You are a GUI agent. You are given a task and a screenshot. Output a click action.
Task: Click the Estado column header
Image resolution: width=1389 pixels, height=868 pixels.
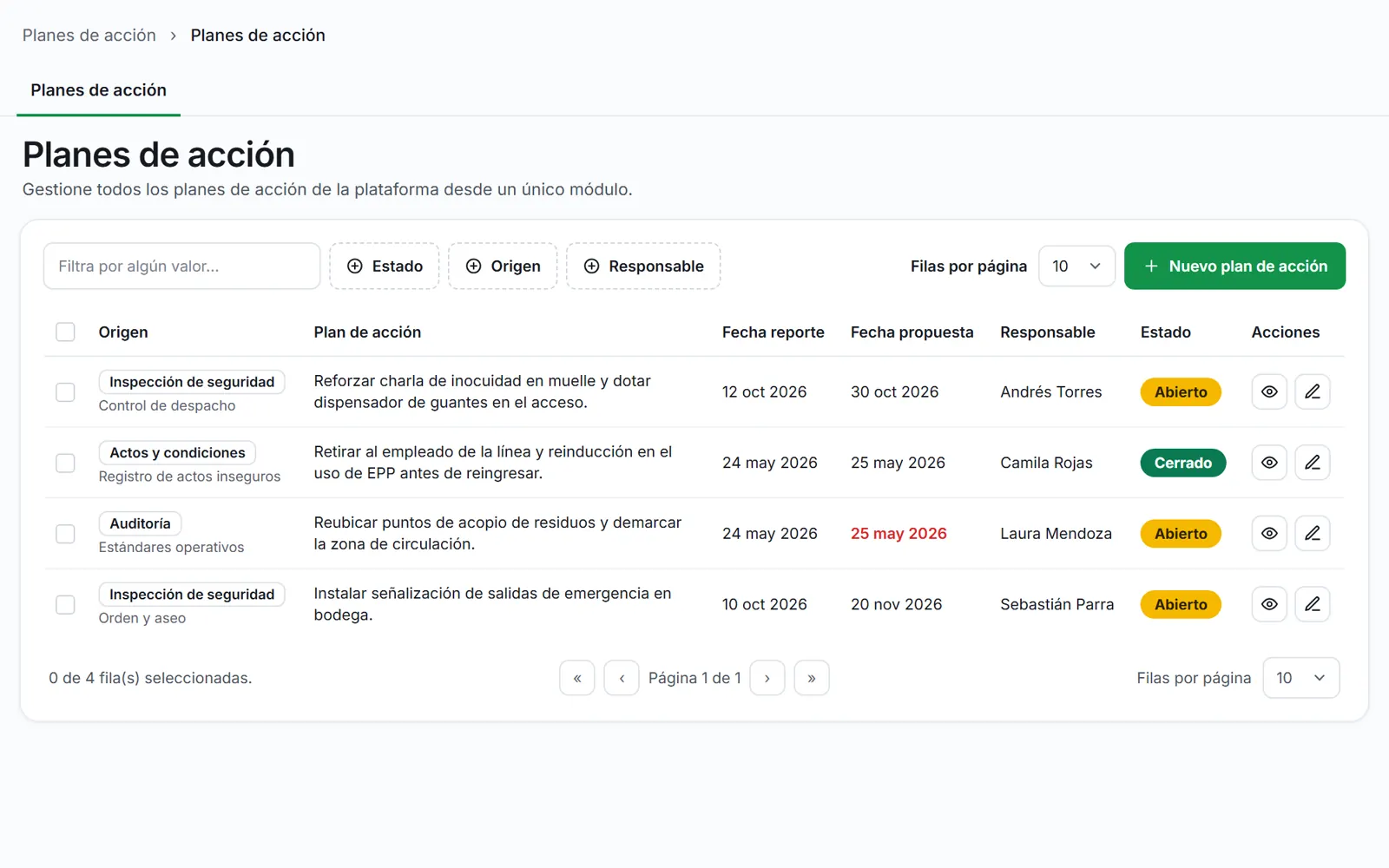tap(1165, 332)
